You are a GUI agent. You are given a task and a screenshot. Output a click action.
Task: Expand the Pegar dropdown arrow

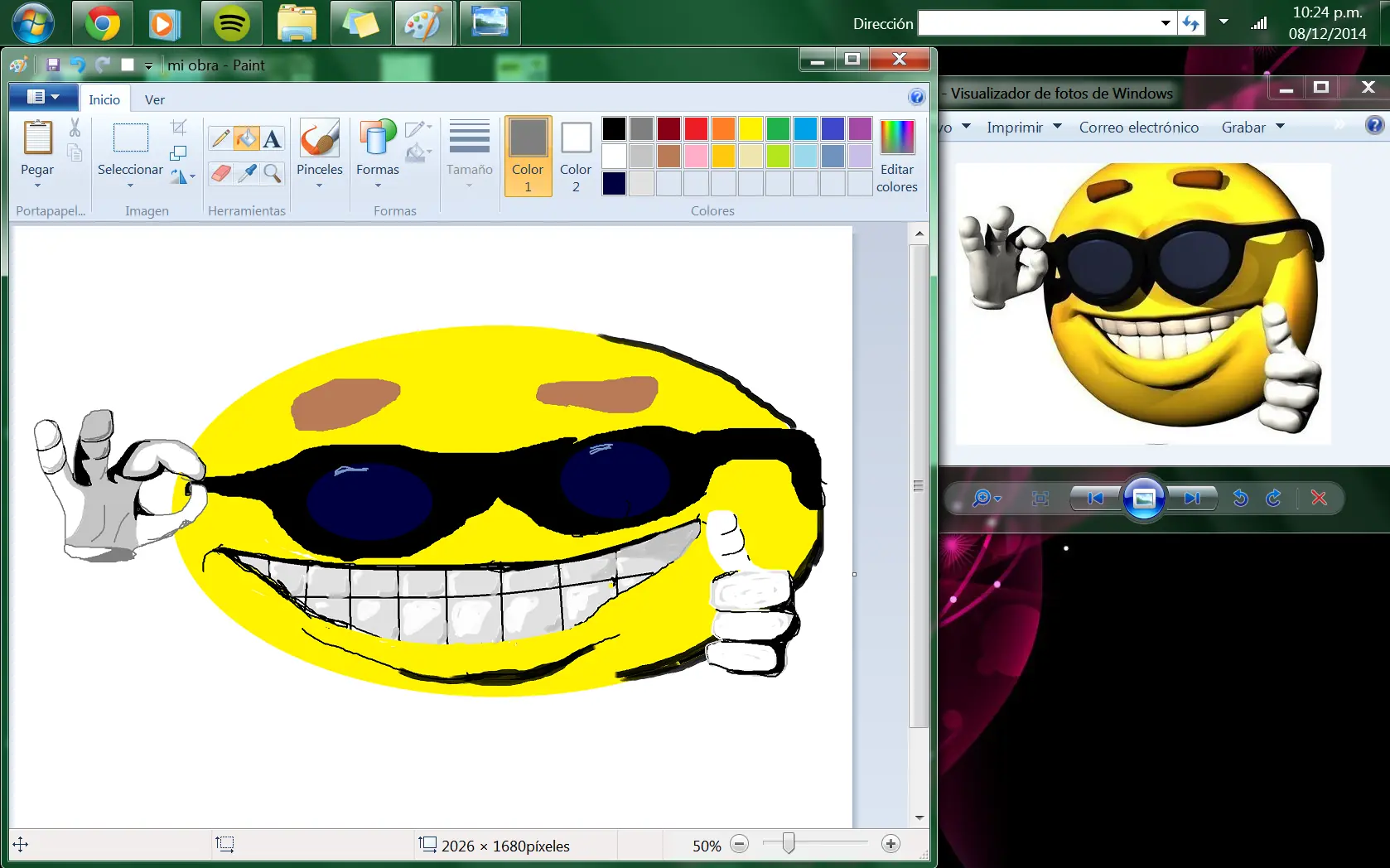(x=37, y=185)
